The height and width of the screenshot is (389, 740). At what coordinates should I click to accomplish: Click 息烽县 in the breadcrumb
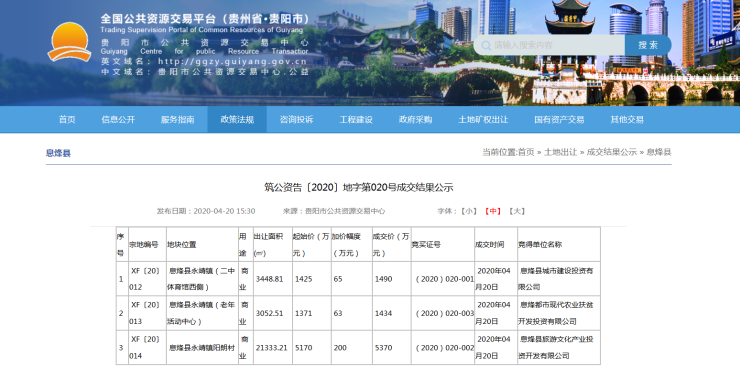pos(658,152)
